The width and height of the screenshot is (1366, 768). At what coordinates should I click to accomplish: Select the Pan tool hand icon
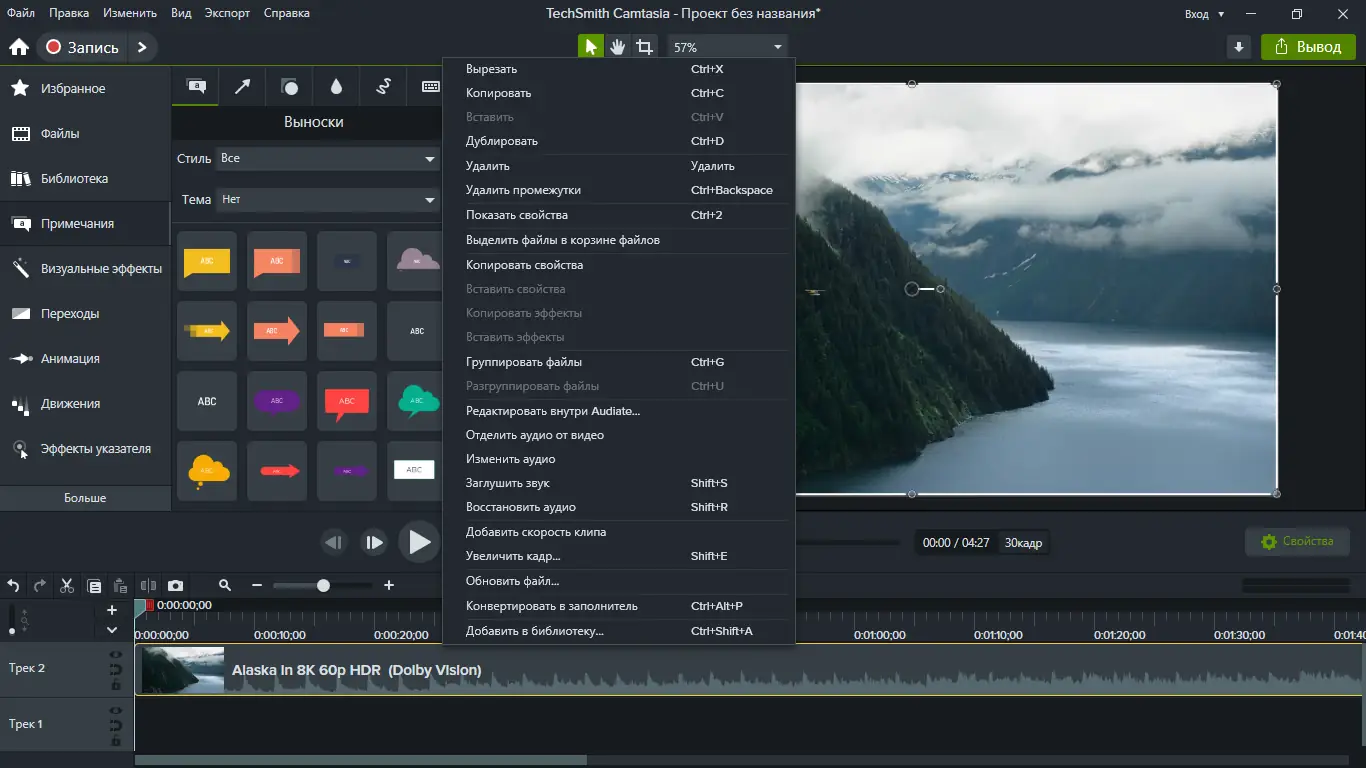617,46
